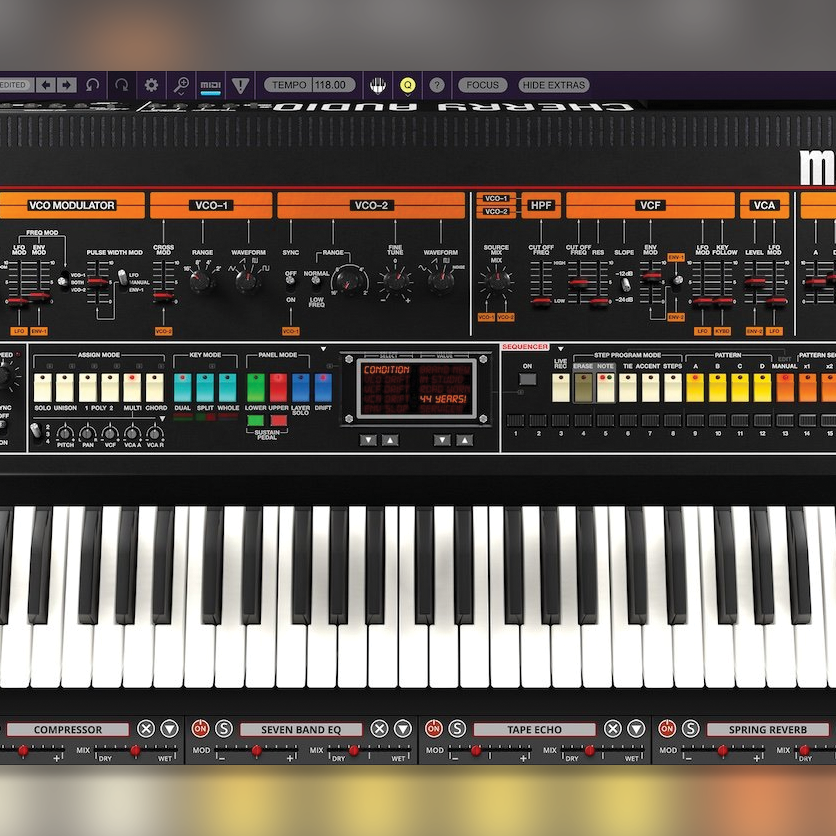The image size is (836, 836).
Task: Click the VCO-2 Fine Tune knob
Action: [396, 280]
